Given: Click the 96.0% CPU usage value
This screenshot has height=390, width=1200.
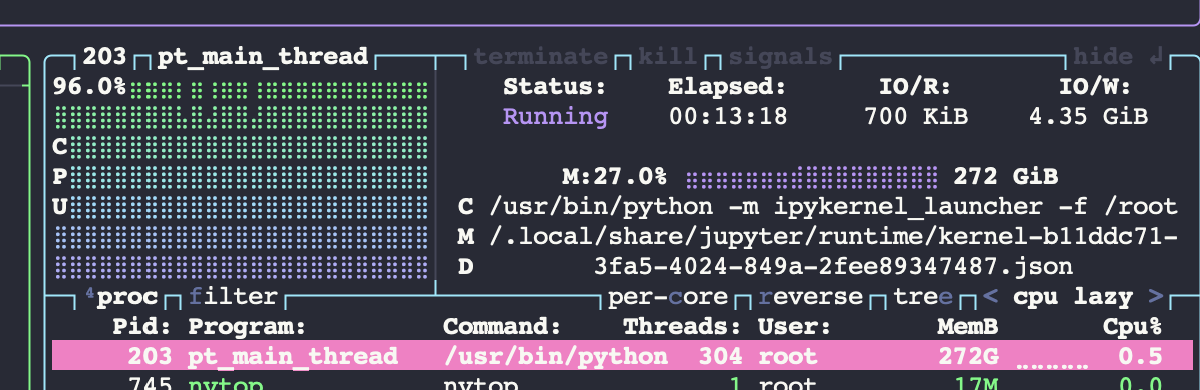Looking at the screenshot, I should (x=90, y=87).
